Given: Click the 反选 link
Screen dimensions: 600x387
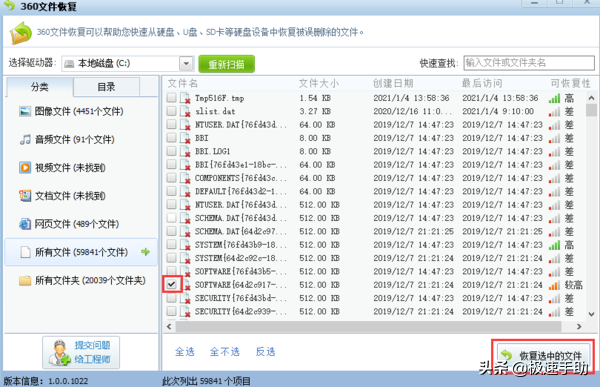Looking at the screenshot, I should tap(265, 351).
